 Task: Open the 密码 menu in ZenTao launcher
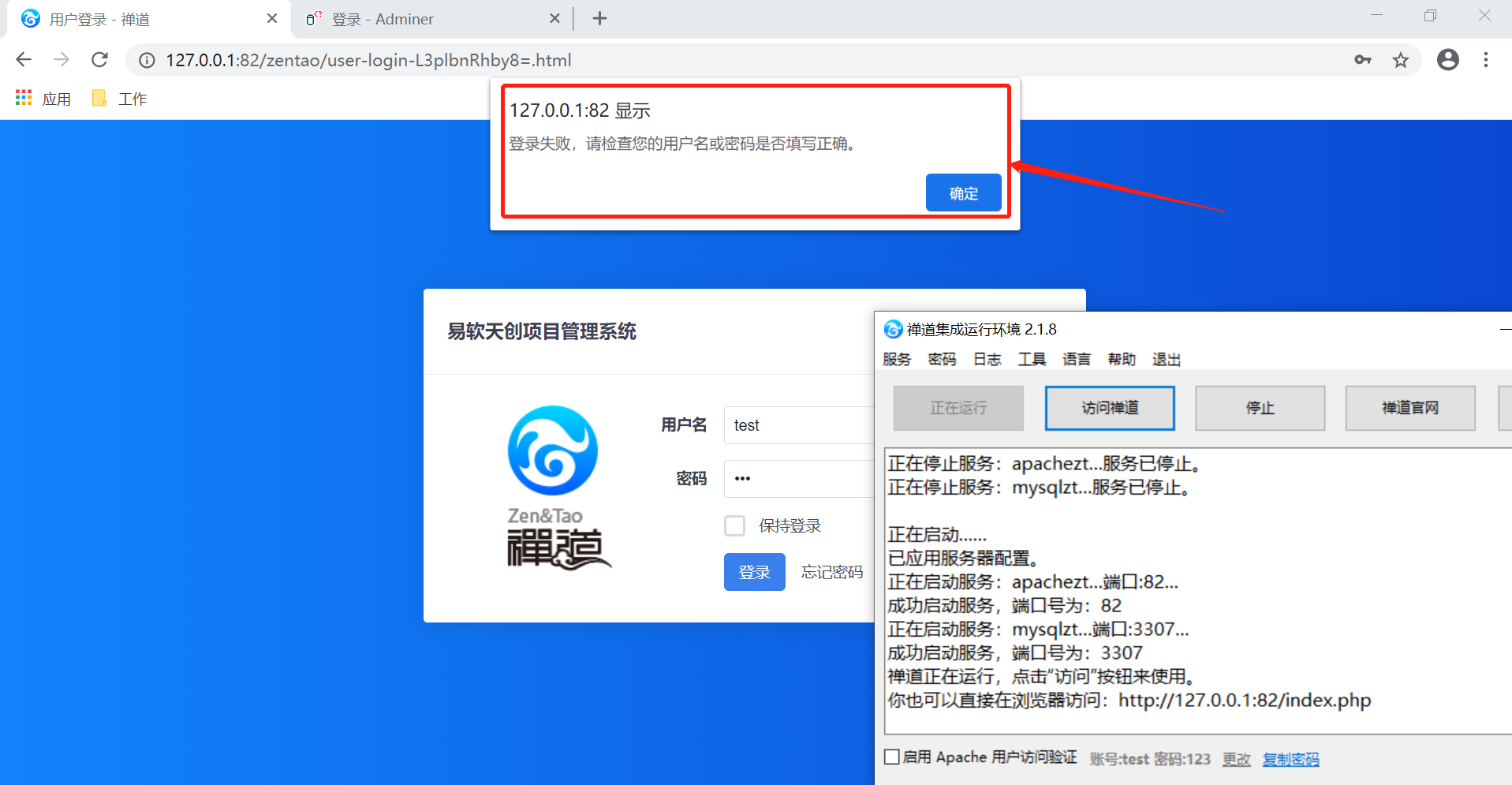[942, 360]
